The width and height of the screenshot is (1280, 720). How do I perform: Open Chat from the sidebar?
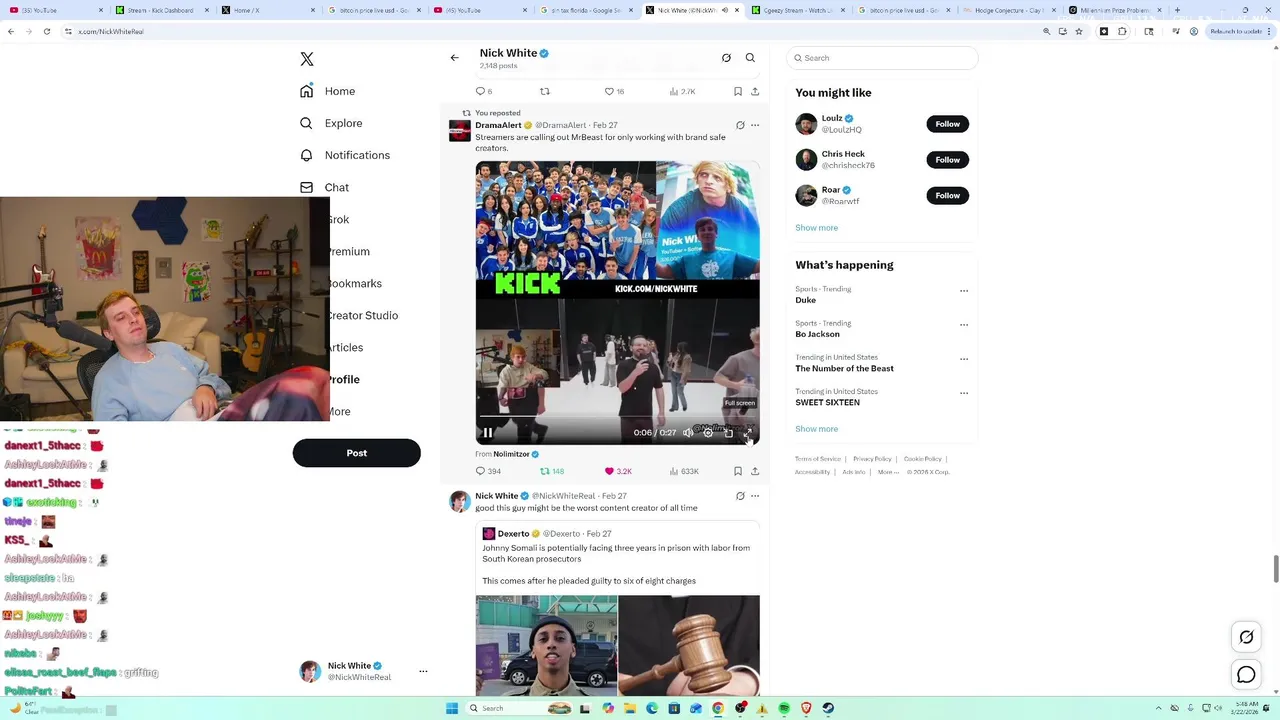pos(324,187)
